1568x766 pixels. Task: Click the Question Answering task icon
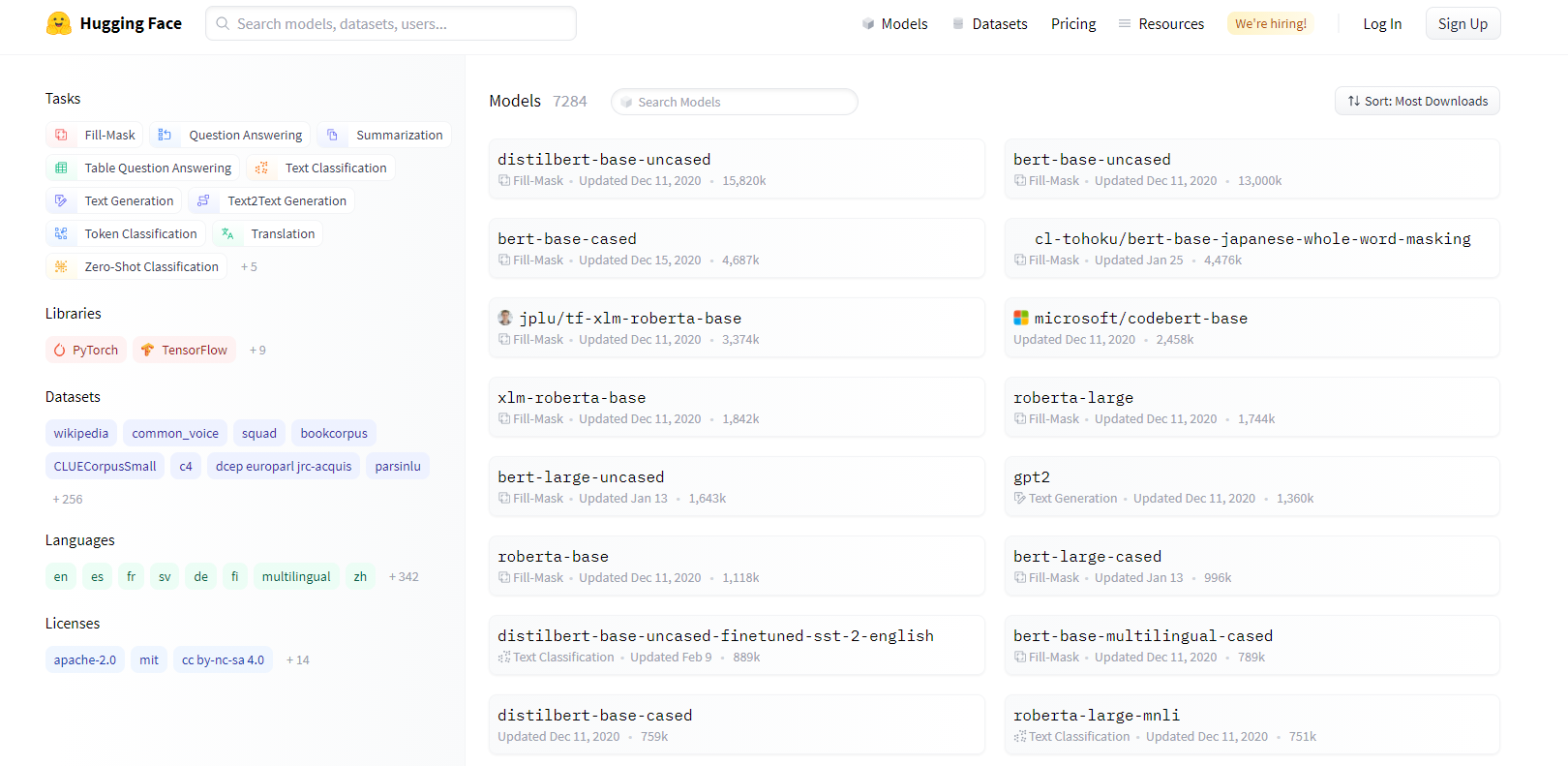(165, 135)
